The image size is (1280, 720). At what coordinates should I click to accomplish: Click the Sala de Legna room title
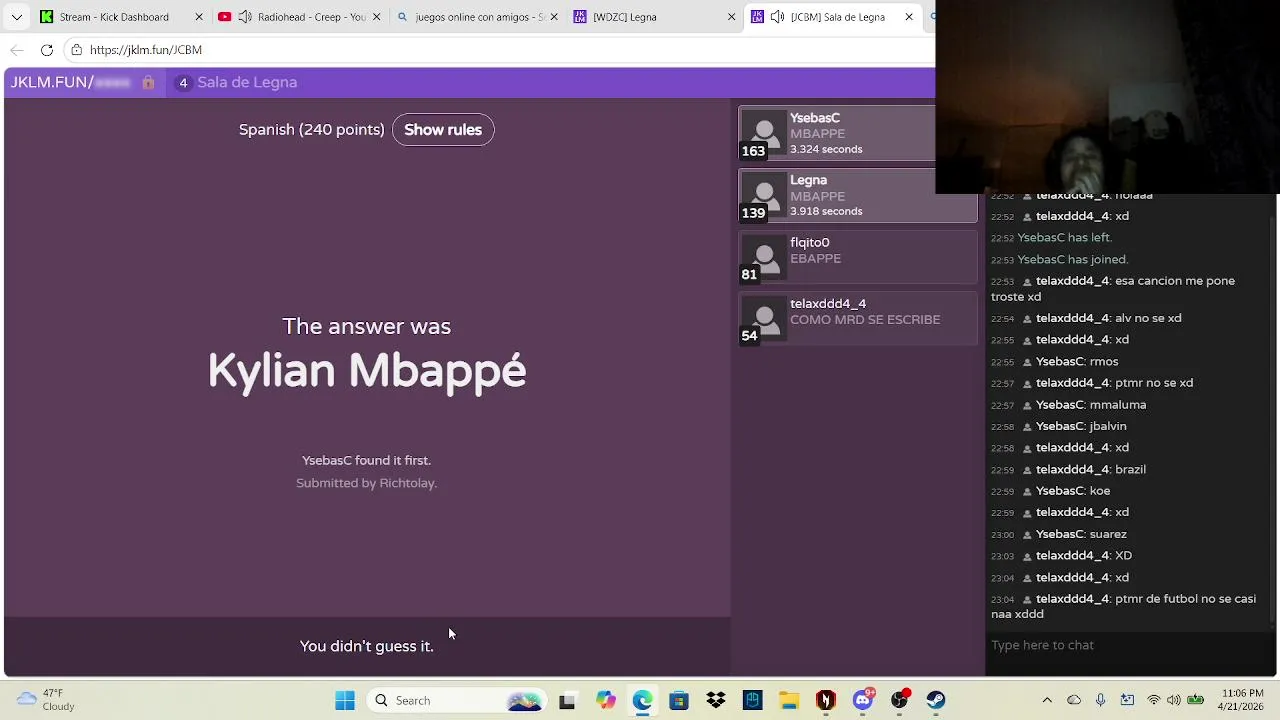(247, 82)
